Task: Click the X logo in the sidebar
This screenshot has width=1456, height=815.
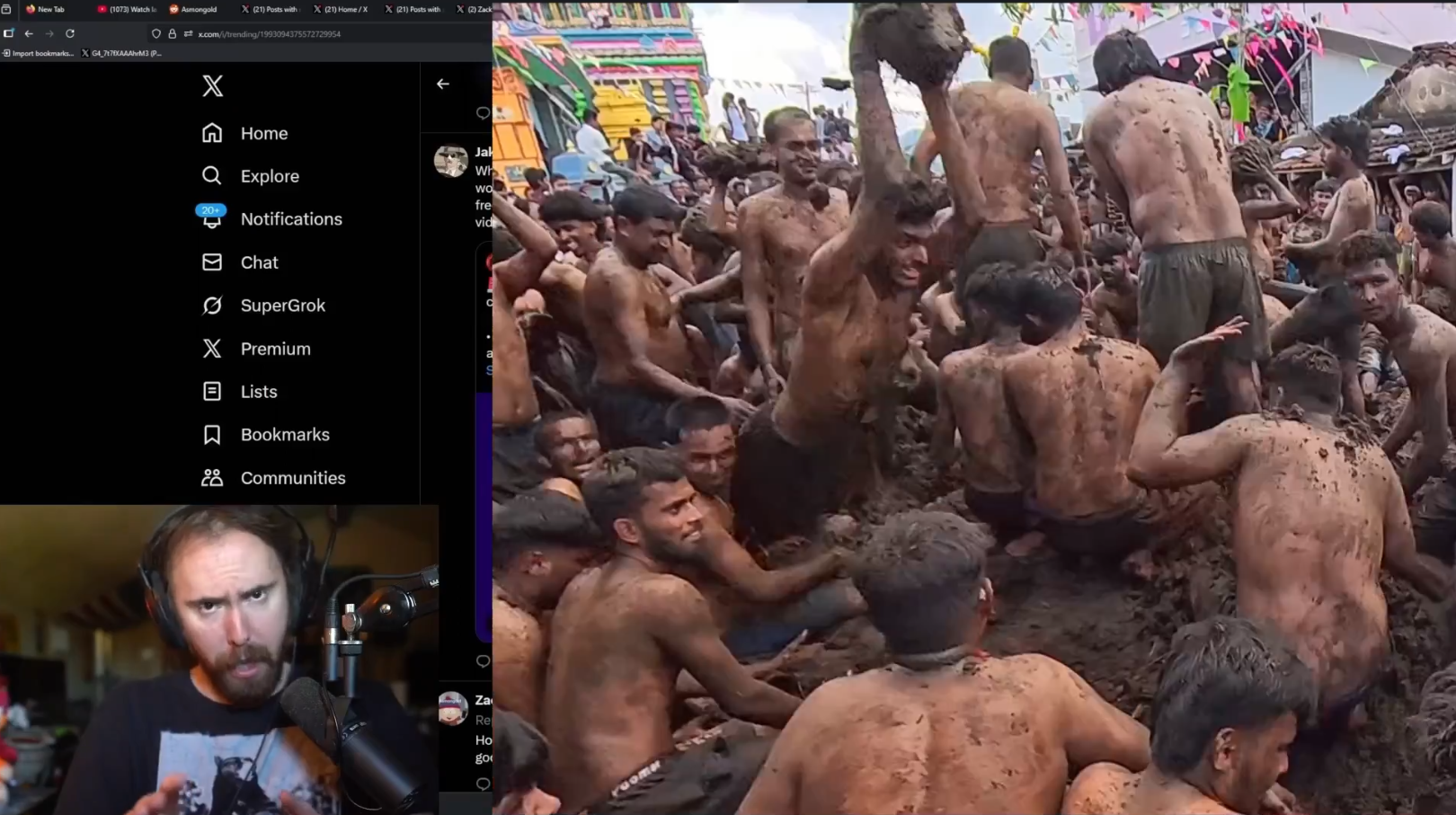Action: (212, 85)
